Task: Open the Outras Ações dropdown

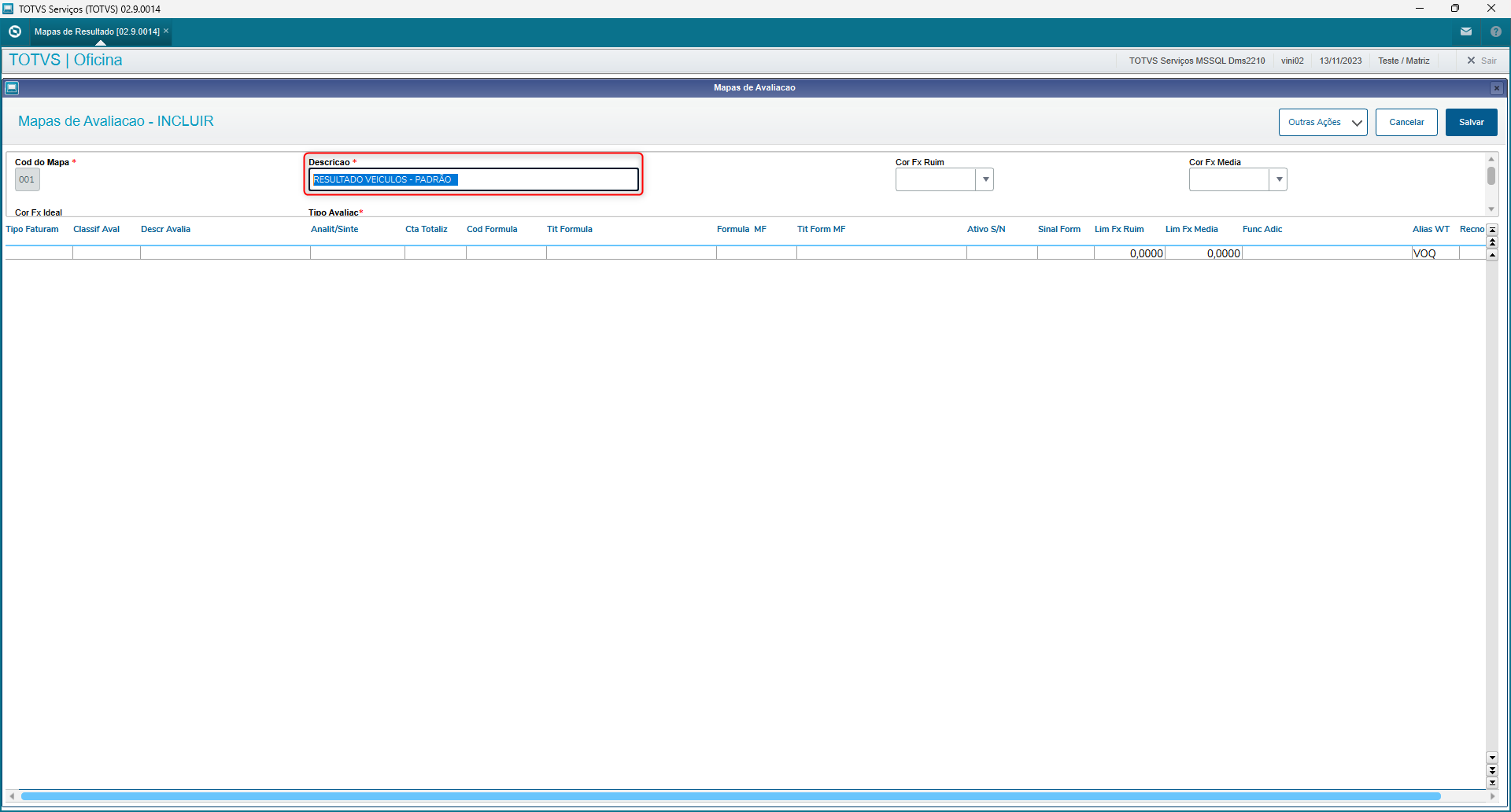Action: click(x=1323, y=122)
